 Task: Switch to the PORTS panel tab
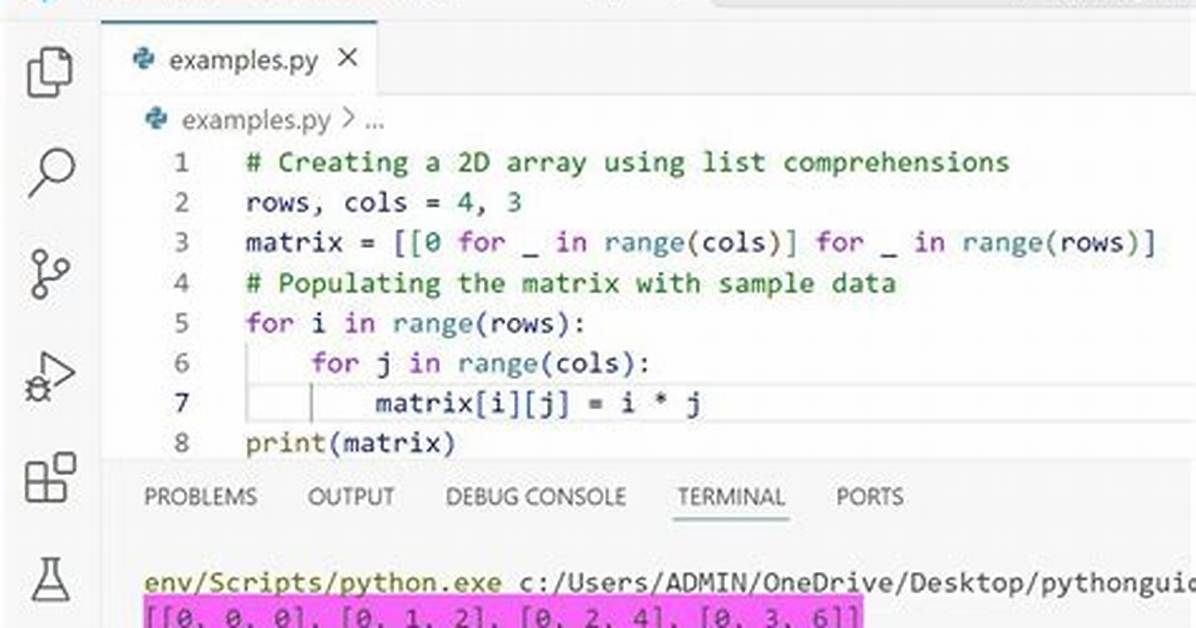(x=870, y=497)
